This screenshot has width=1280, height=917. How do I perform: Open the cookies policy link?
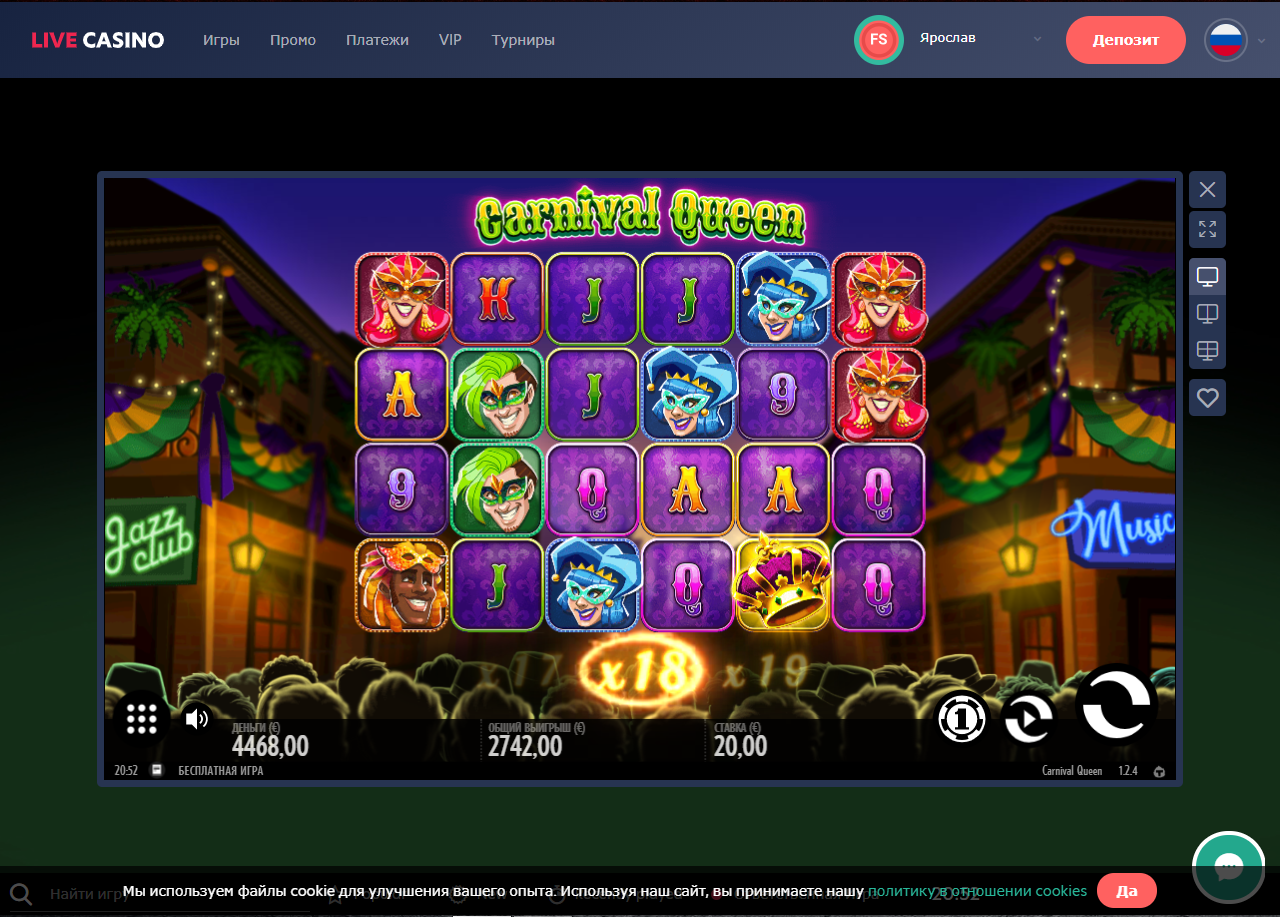click(x=977, y=890)
